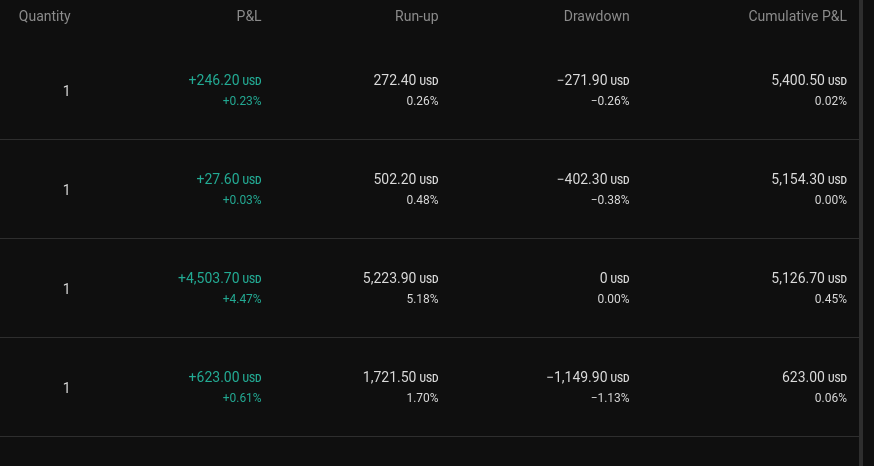Click the Cumulative P&L column header
This screenshot has height=466, width=874.
[797, 16]
